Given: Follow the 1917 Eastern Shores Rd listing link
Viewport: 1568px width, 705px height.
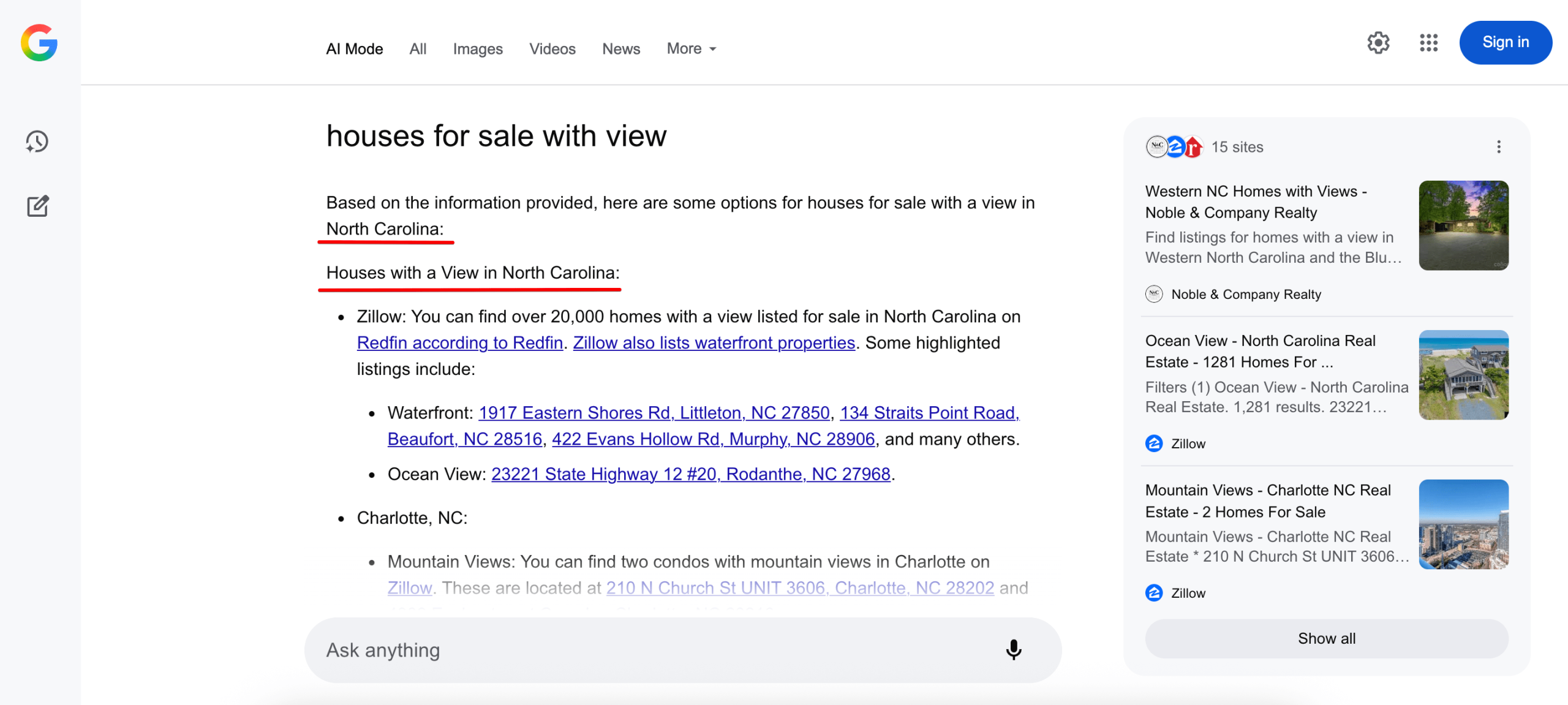Looking at the screenshot, I should pyautogui.click(x=655, y=413).
